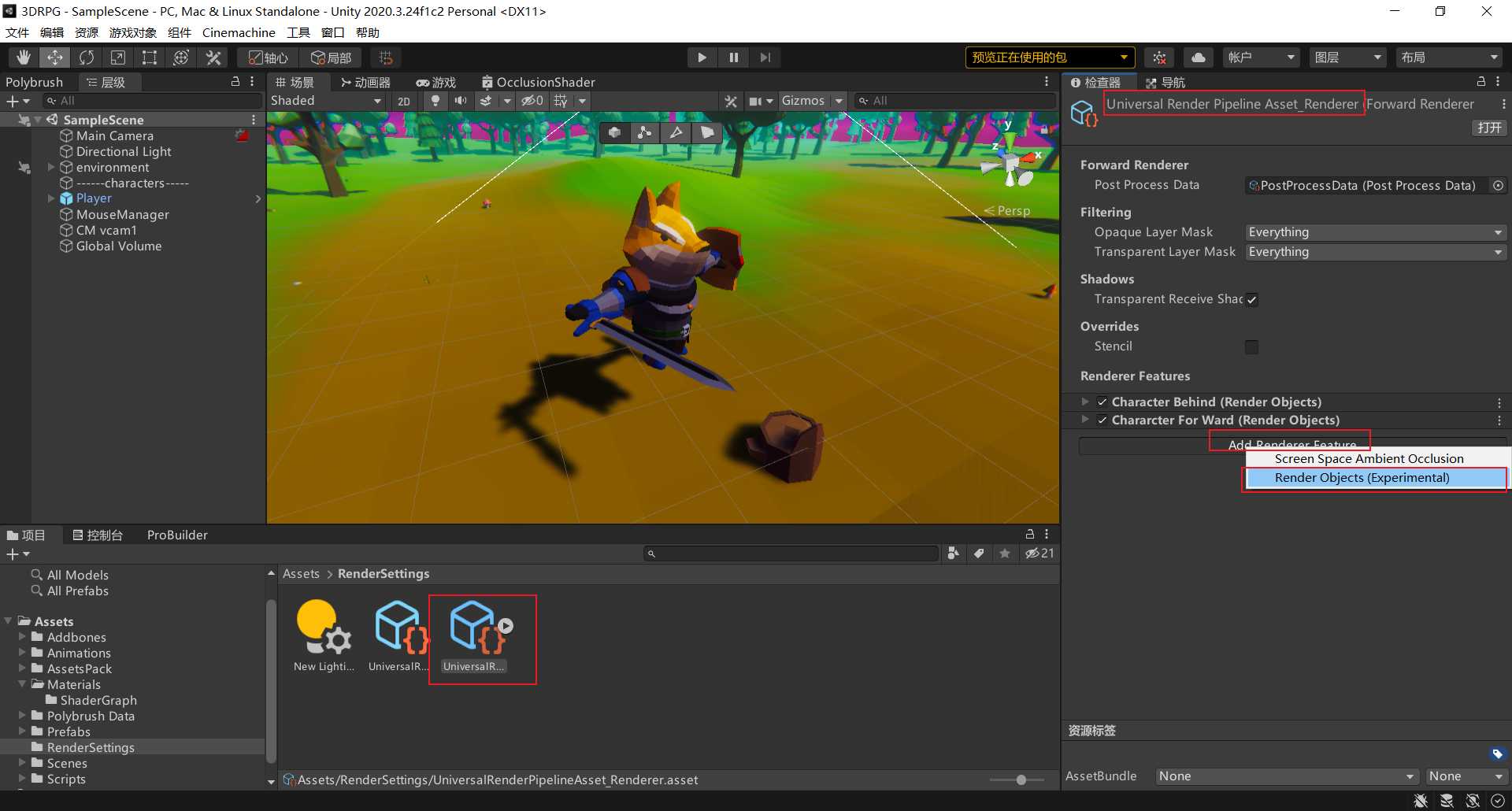
Task: Toggle scene lighting bulb icon
Action: [435, 101]
